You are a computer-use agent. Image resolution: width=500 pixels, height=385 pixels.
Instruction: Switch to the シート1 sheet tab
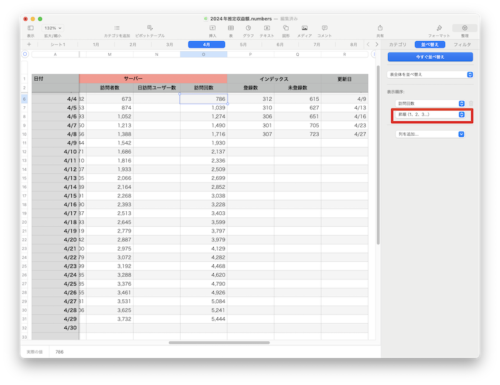coord(58,44)
